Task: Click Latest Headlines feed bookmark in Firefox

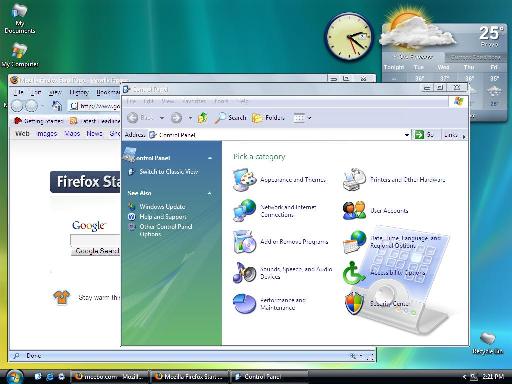Action: click(x=95, y=121)
